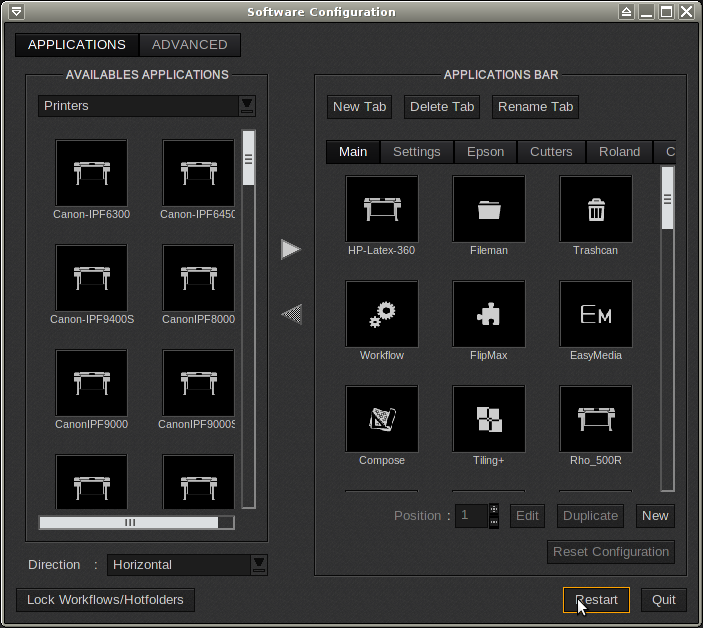Click the New Tab button

coord(360,107)
